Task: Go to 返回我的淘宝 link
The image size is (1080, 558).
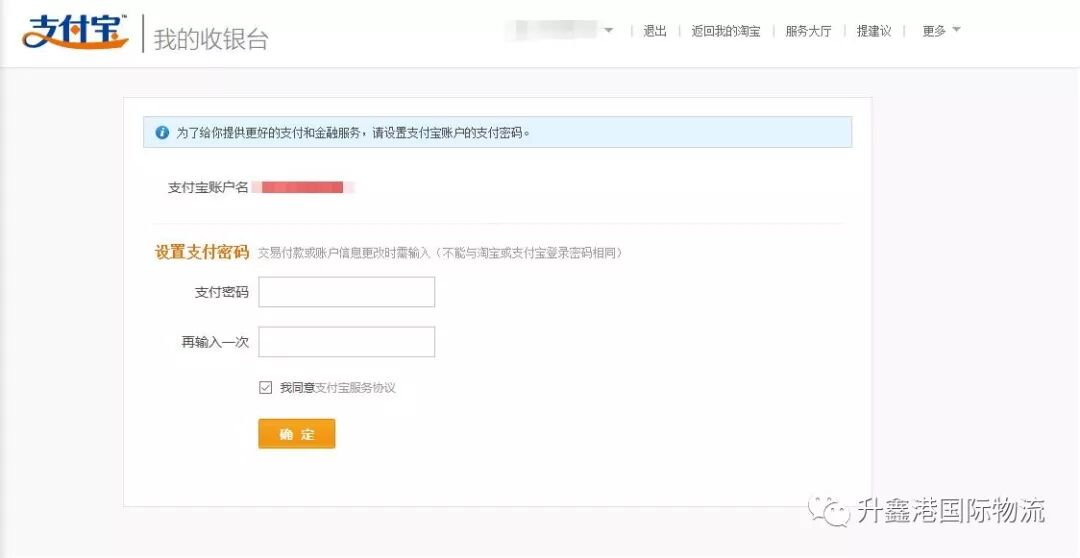Action: (x=726, y=31)
